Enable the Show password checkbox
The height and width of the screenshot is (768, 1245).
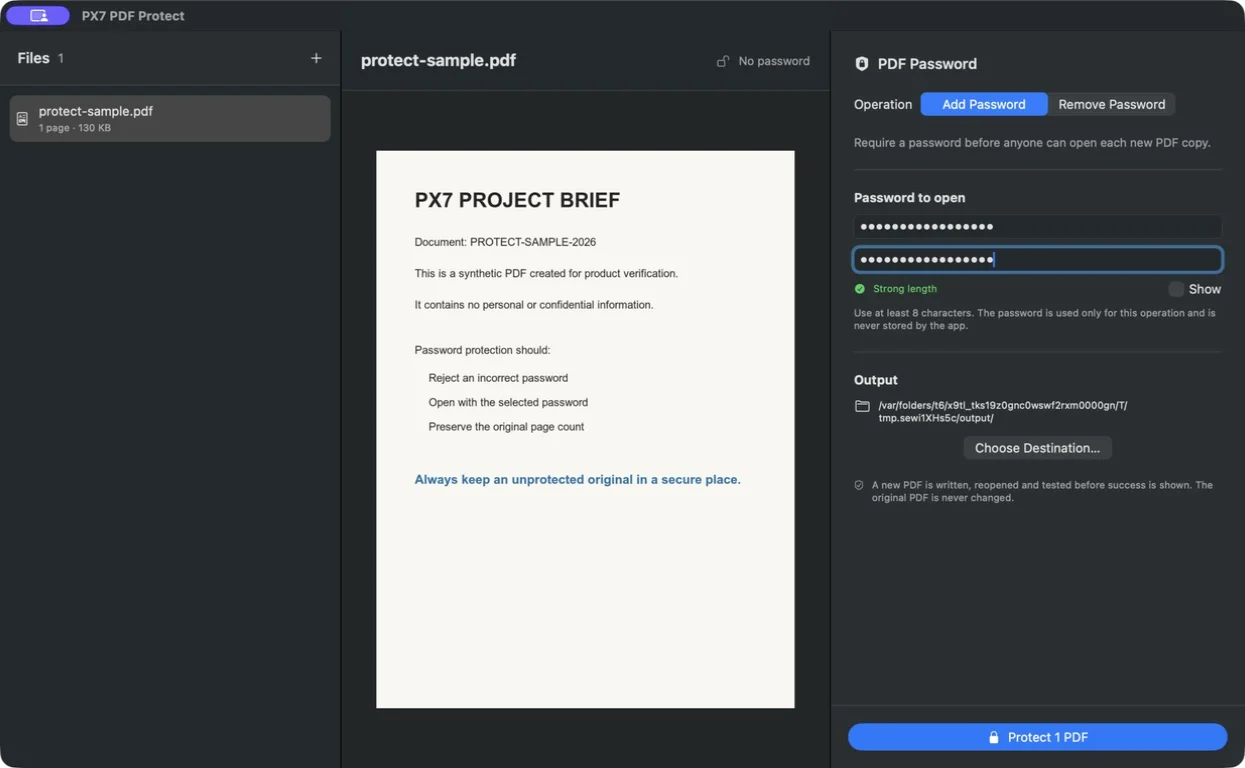[1176, 289]
